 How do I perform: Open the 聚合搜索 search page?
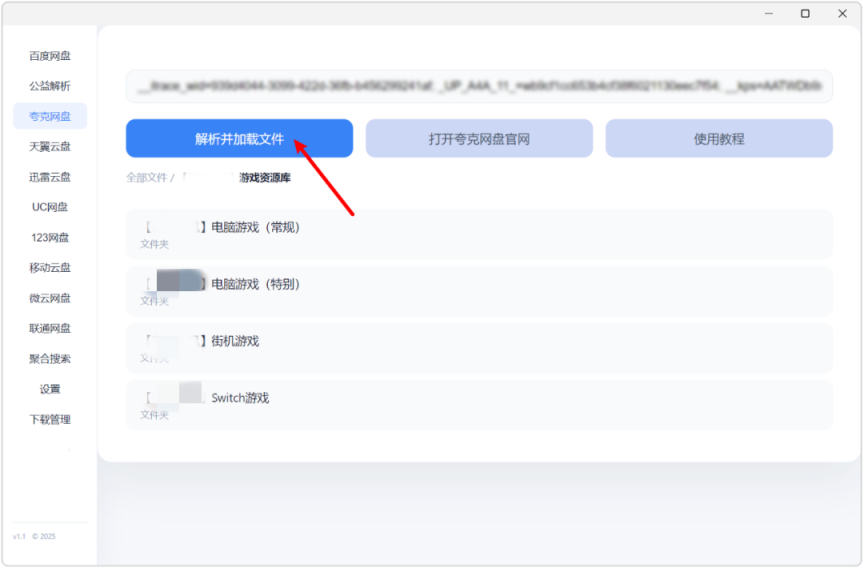pos(50,359)
